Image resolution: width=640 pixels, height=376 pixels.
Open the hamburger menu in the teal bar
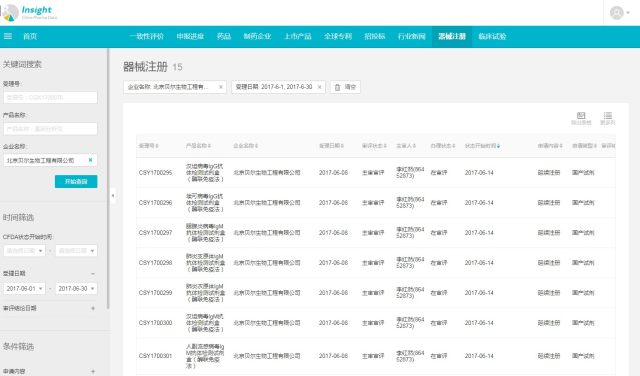coord(8,36)
